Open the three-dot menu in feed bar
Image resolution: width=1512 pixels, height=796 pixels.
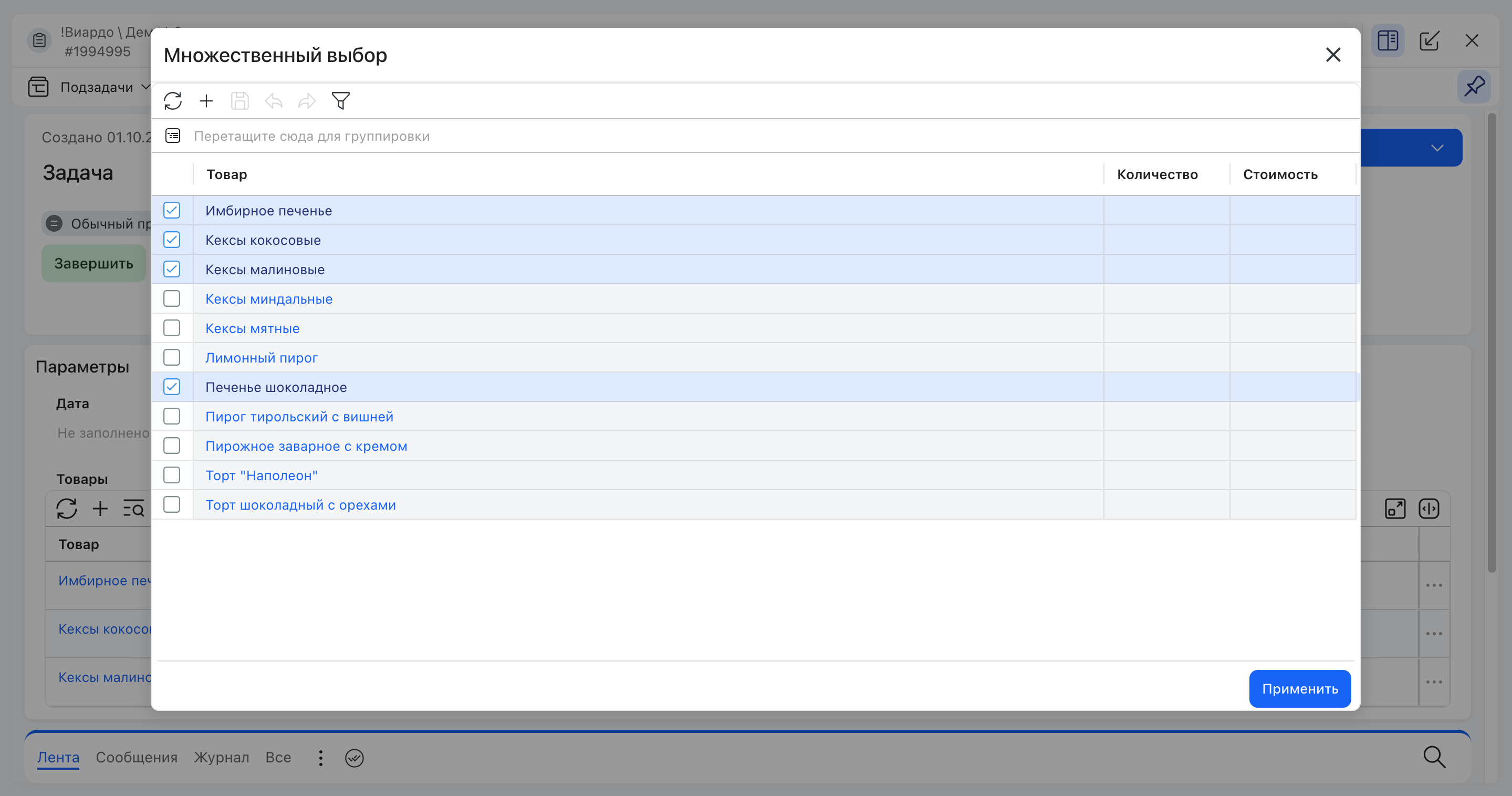click(x=320, y=758)
